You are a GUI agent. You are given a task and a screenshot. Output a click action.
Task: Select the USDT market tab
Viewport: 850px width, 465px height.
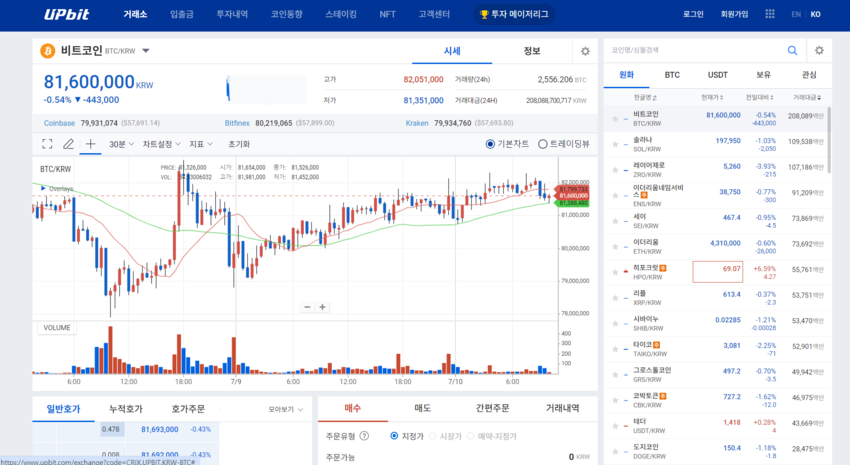[717, 75]
